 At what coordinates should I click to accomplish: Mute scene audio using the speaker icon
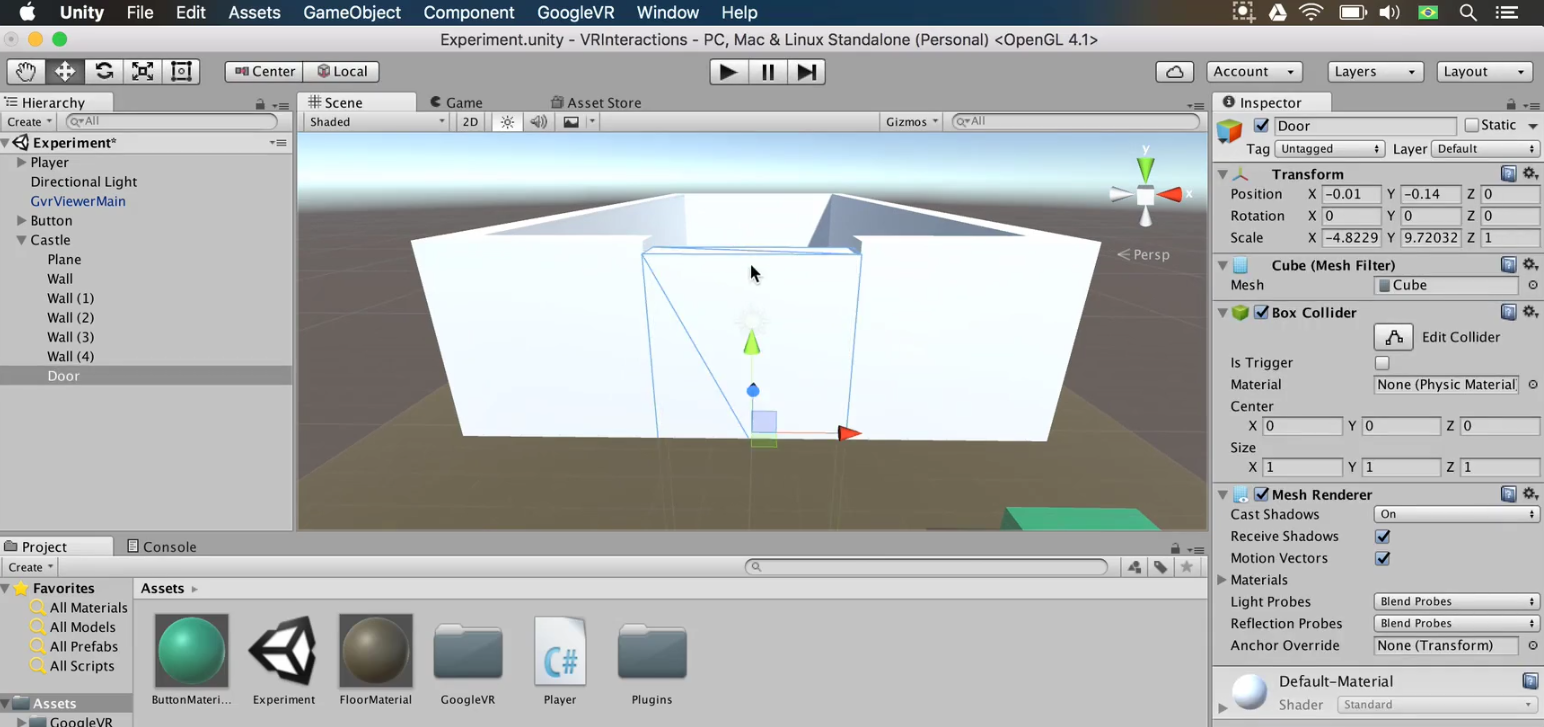[x=538, y=121]
